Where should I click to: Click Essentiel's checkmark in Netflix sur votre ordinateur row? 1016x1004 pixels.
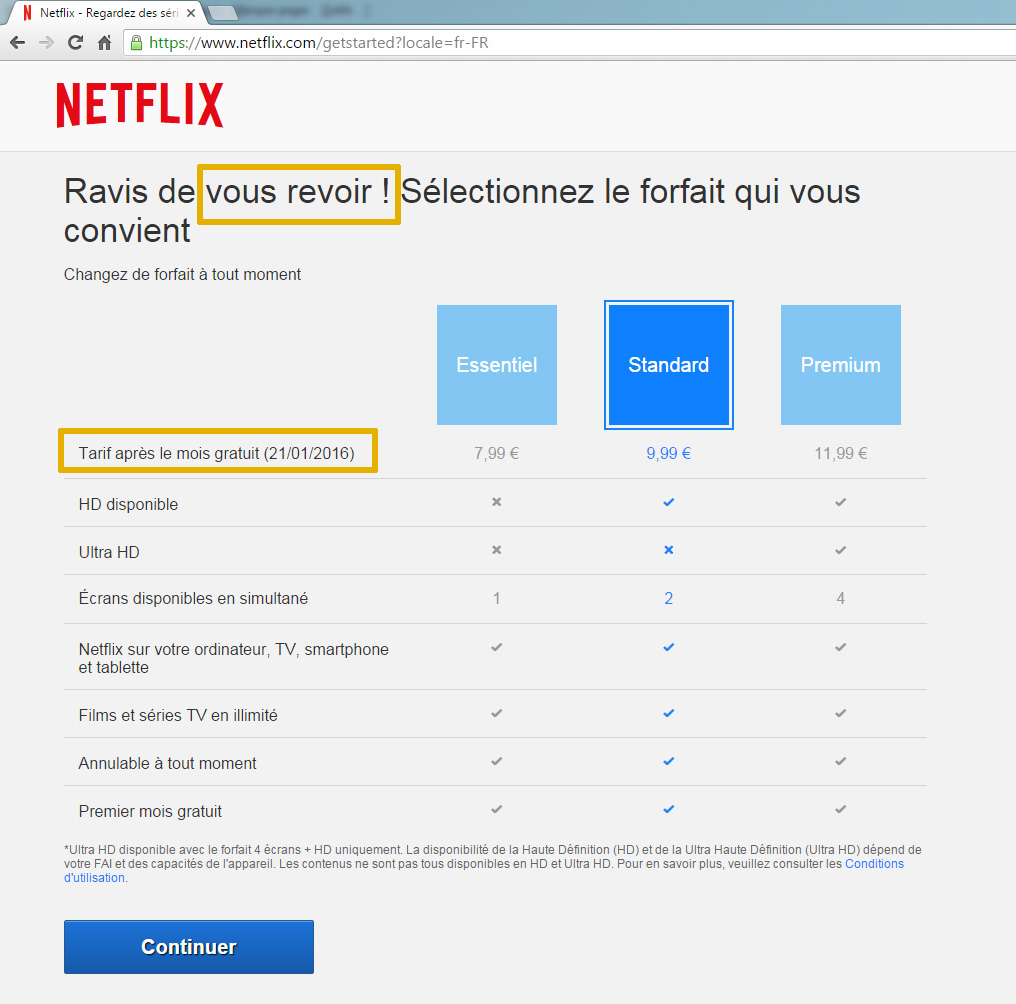[x=496, y=647]
